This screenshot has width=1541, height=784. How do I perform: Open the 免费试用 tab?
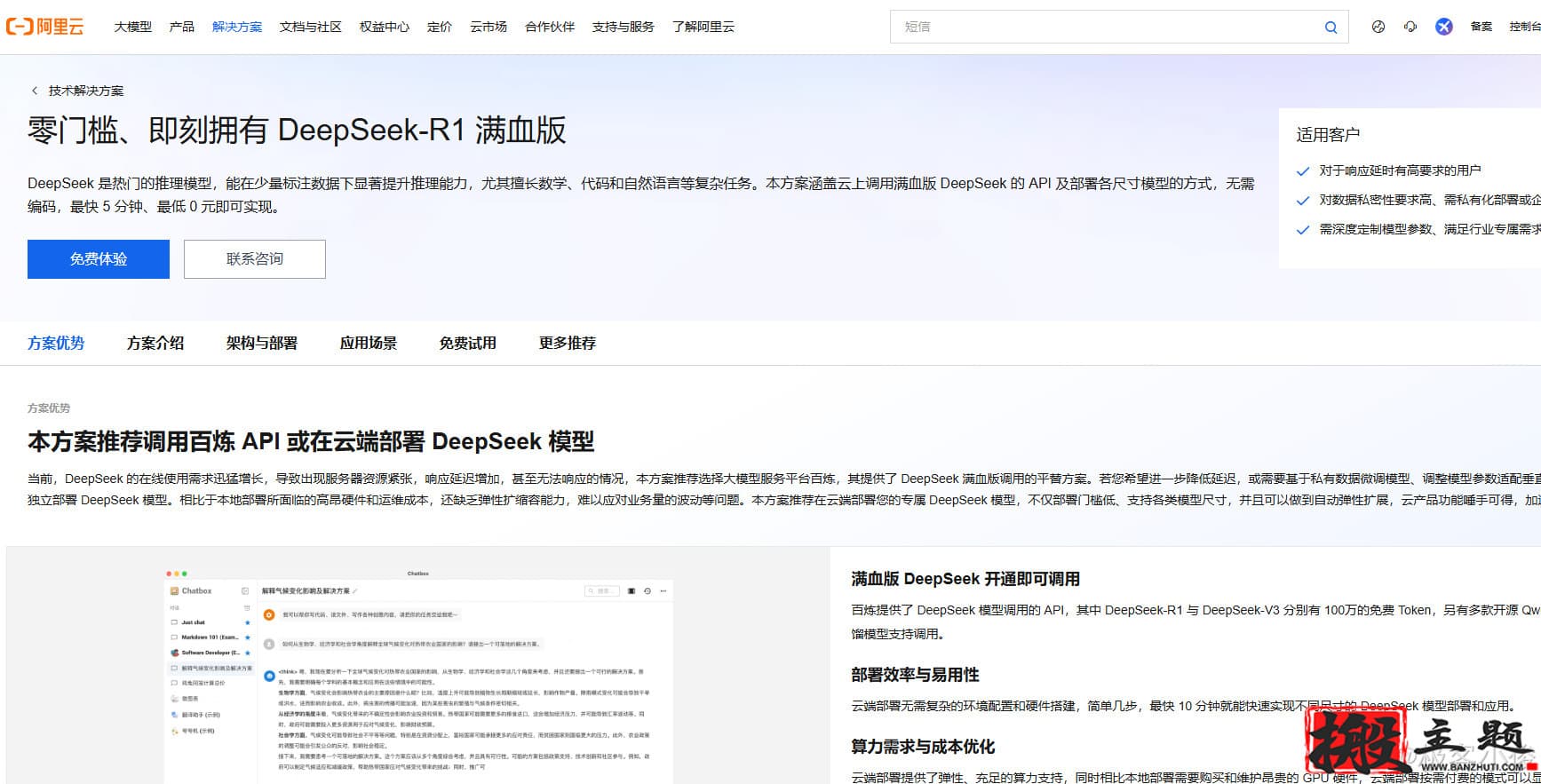pyautogui.click(x=468, y=343)
